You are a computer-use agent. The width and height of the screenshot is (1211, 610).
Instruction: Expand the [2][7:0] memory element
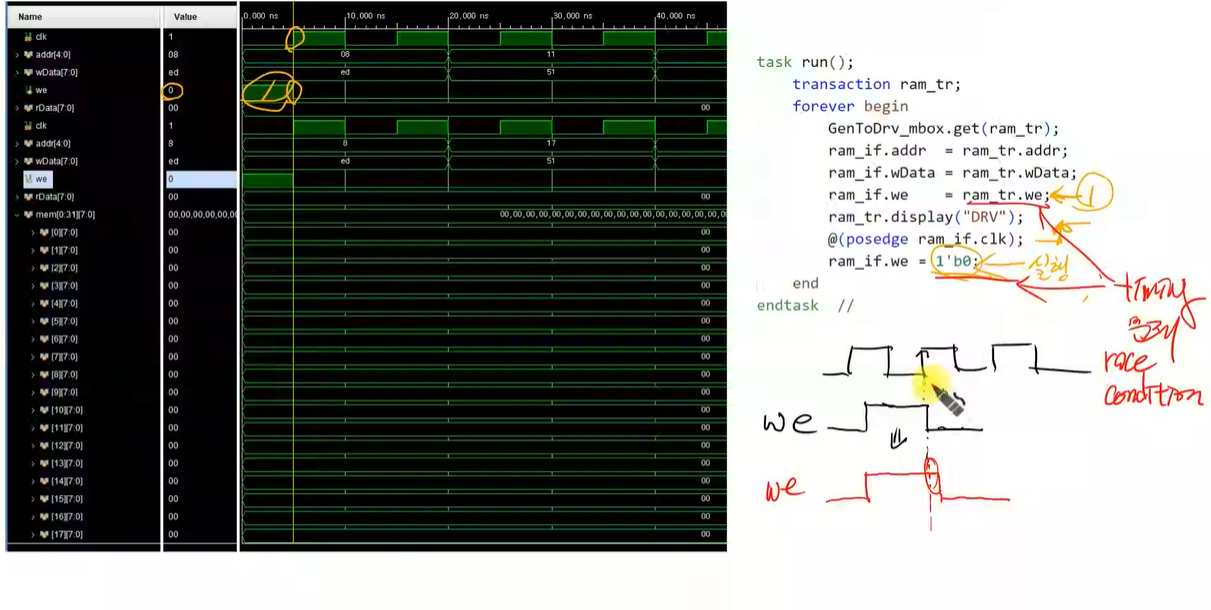[33, 268]
